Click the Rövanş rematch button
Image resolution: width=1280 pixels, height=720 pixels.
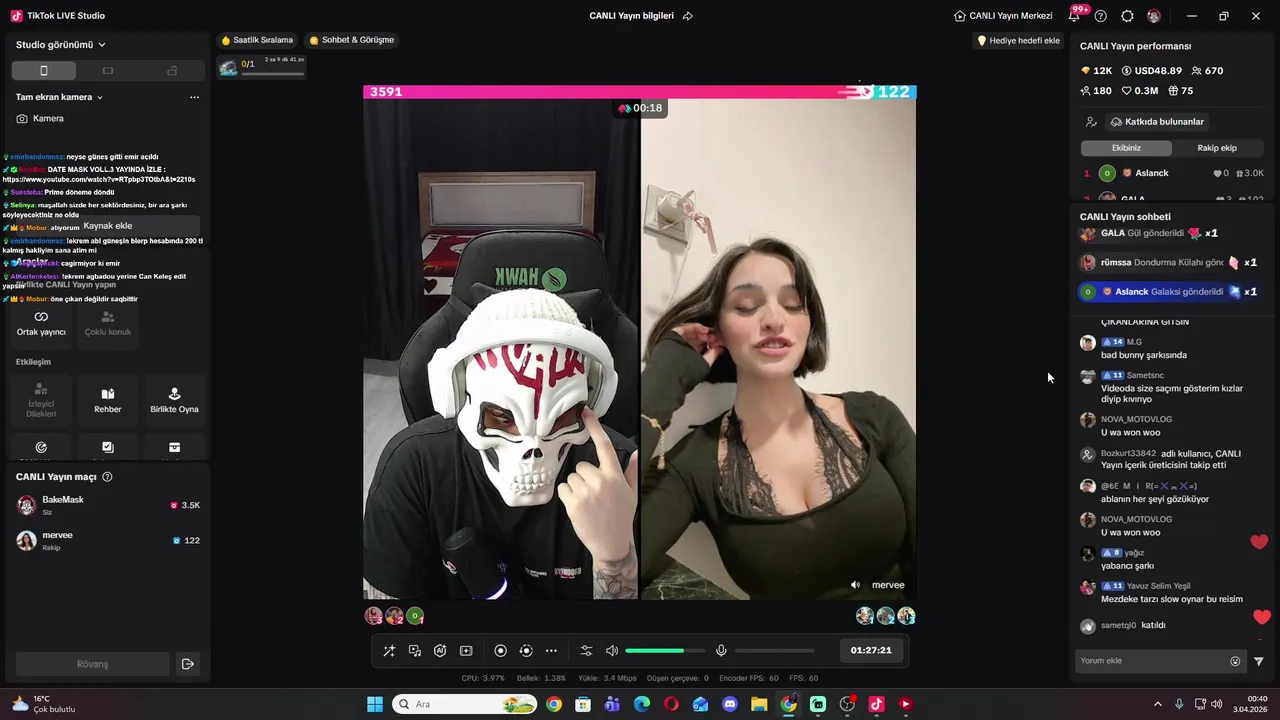[92, 664]
